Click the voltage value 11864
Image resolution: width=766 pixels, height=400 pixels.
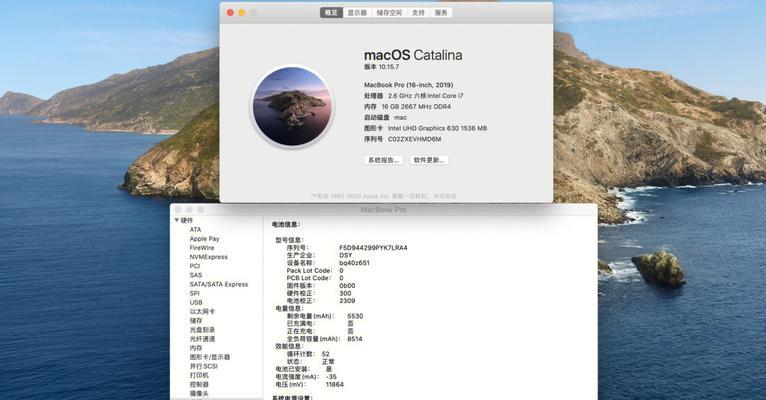(x=335, y=385)
